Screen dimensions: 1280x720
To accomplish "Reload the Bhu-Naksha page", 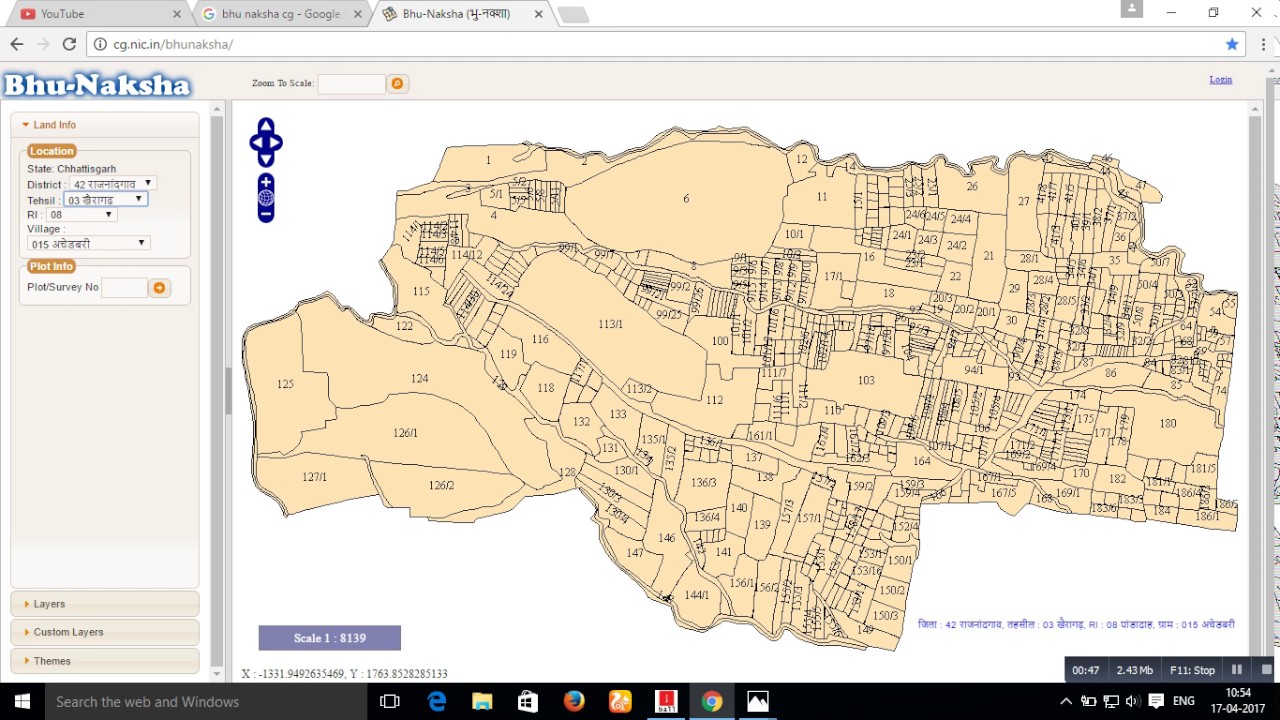I will pos(69,44).
